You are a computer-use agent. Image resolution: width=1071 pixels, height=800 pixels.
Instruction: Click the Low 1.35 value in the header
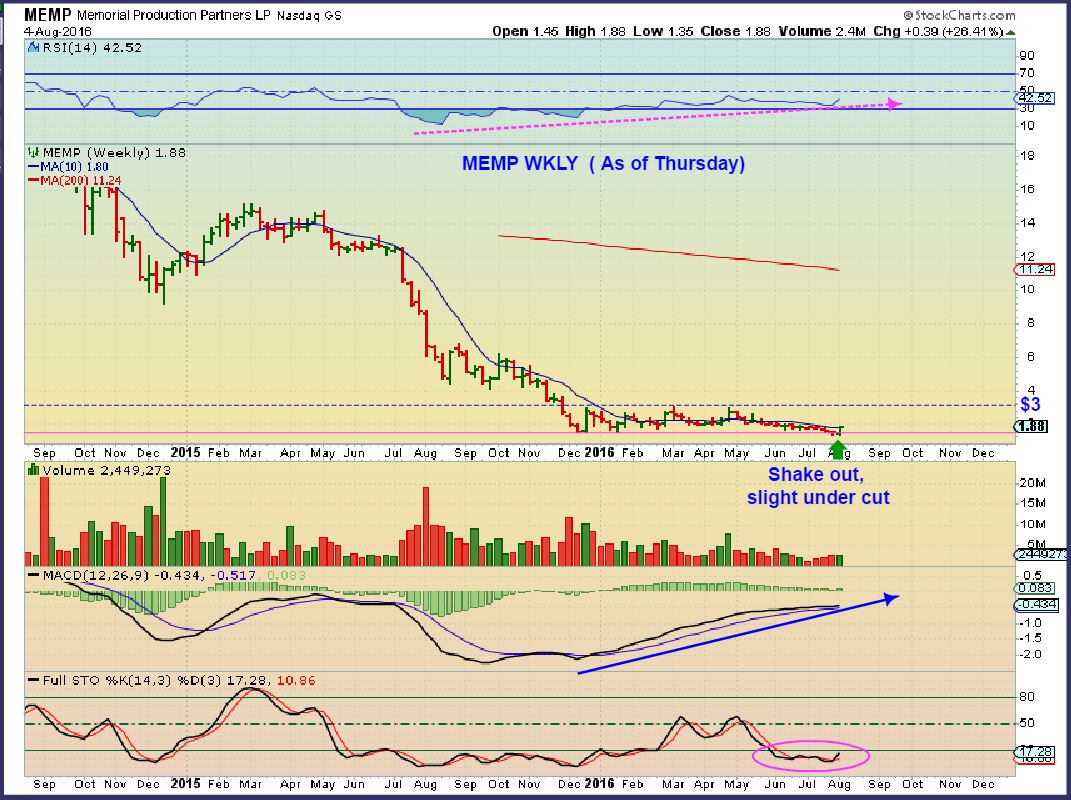(x=663, y=31)
